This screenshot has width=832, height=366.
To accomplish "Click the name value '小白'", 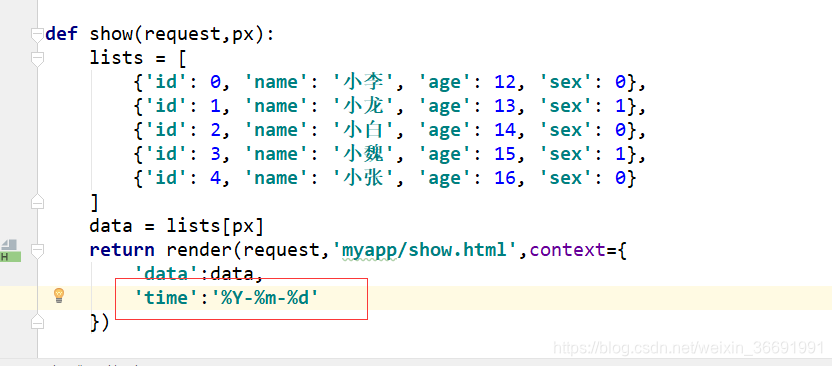I will click(x=363, y=130).
